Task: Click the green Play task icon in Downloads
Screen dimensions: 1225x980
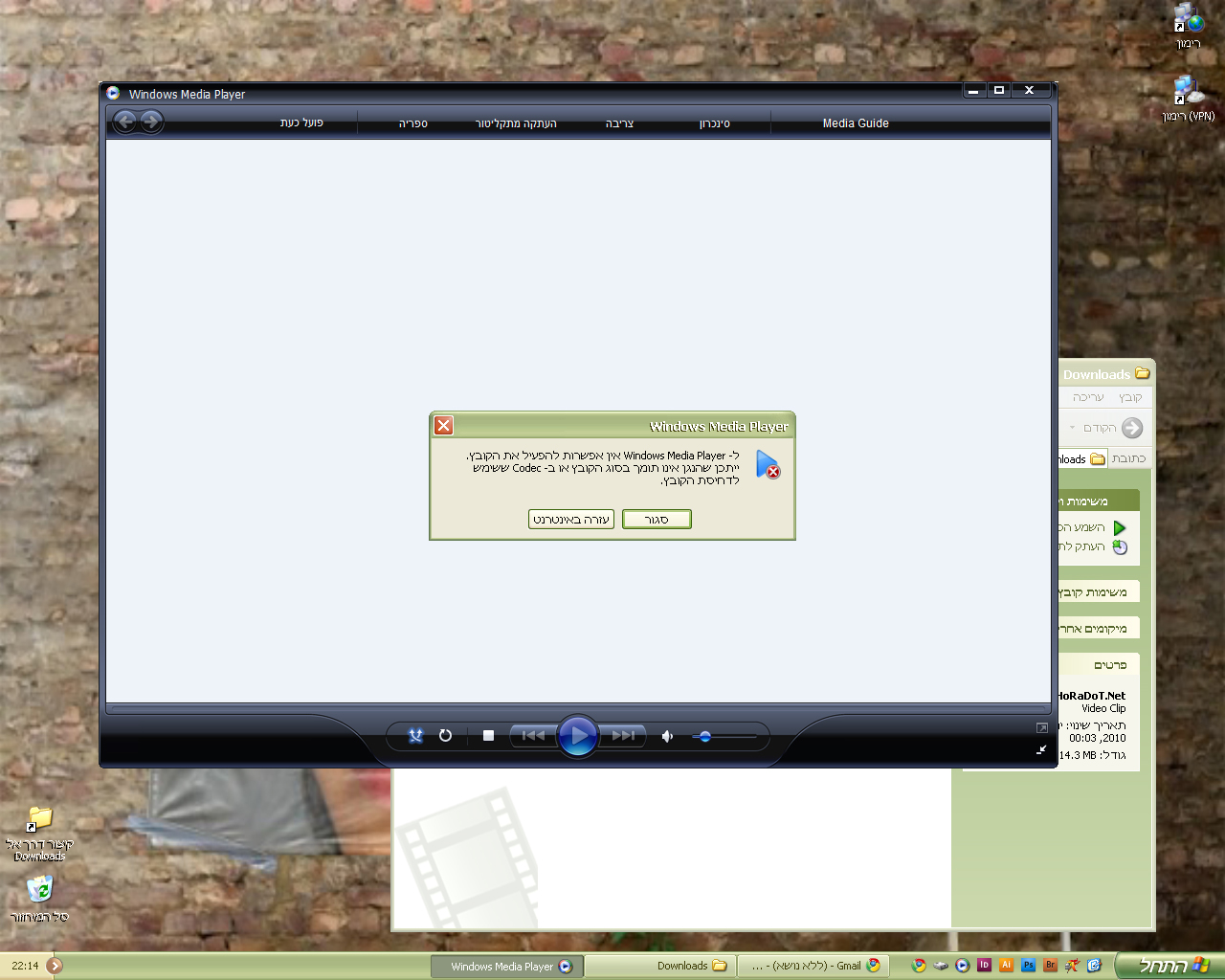Action: coord(1120,527)
